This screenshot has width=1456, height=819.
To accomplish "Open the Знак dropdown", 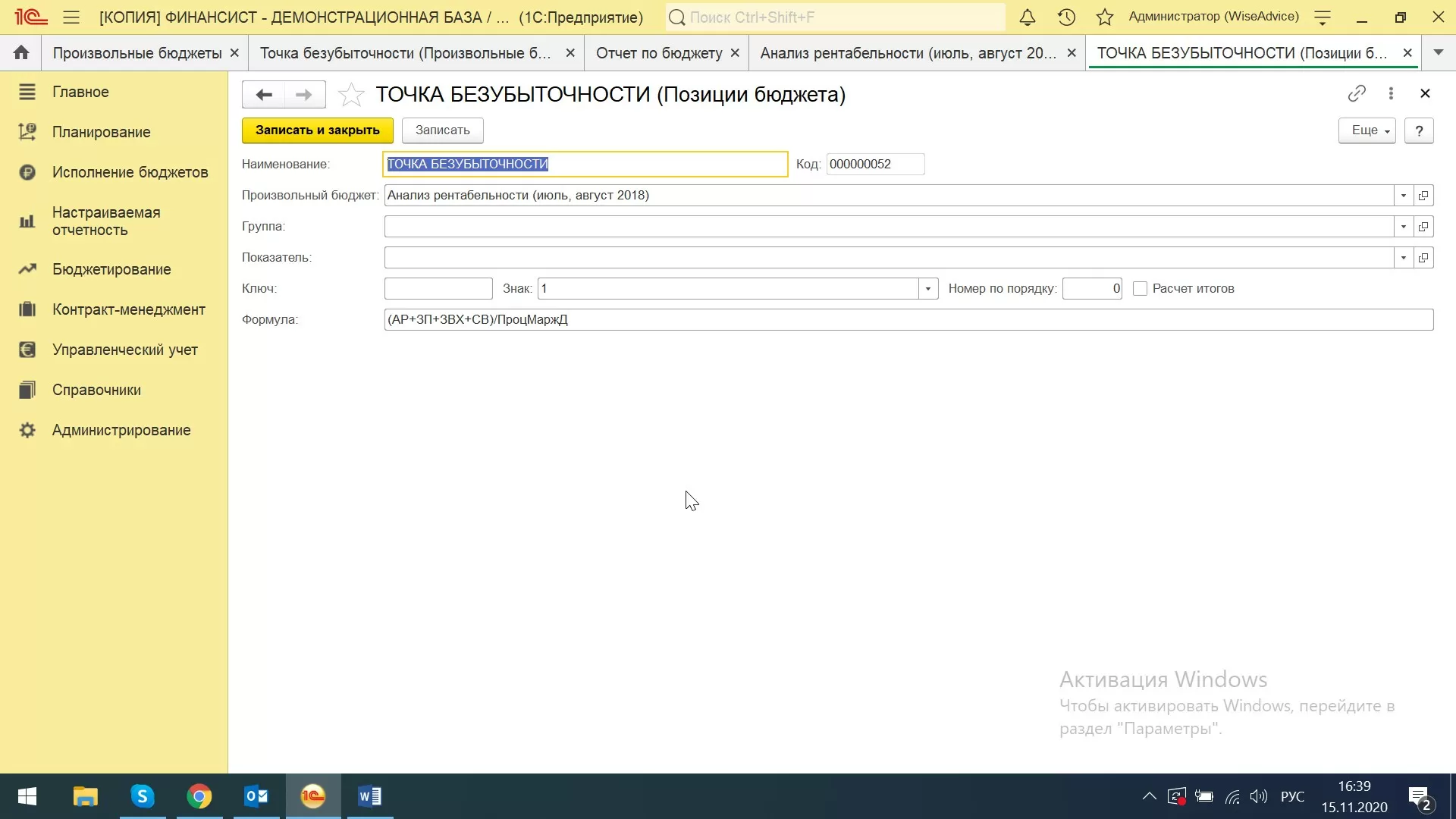I will pos(927,289).
